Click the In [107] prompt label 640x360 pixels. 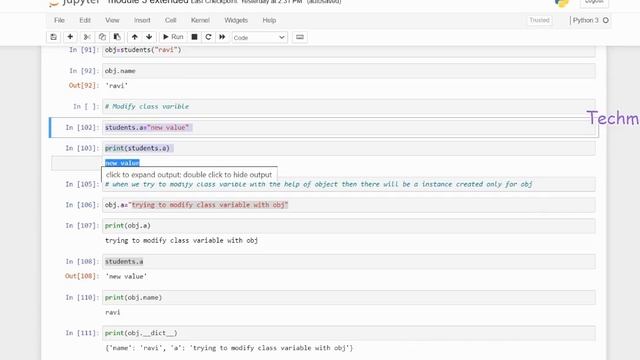[x=82, y=226]
